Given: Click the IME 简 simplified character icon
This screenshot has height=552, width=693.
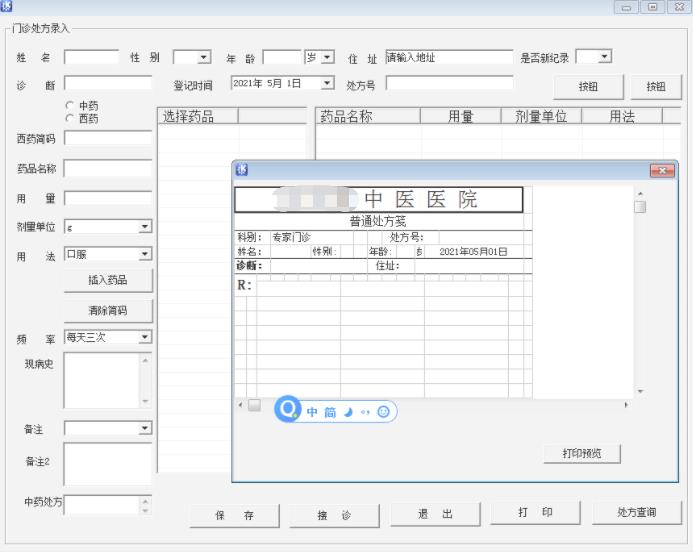Looking at the screenshot, I should [x=330, y=412].
